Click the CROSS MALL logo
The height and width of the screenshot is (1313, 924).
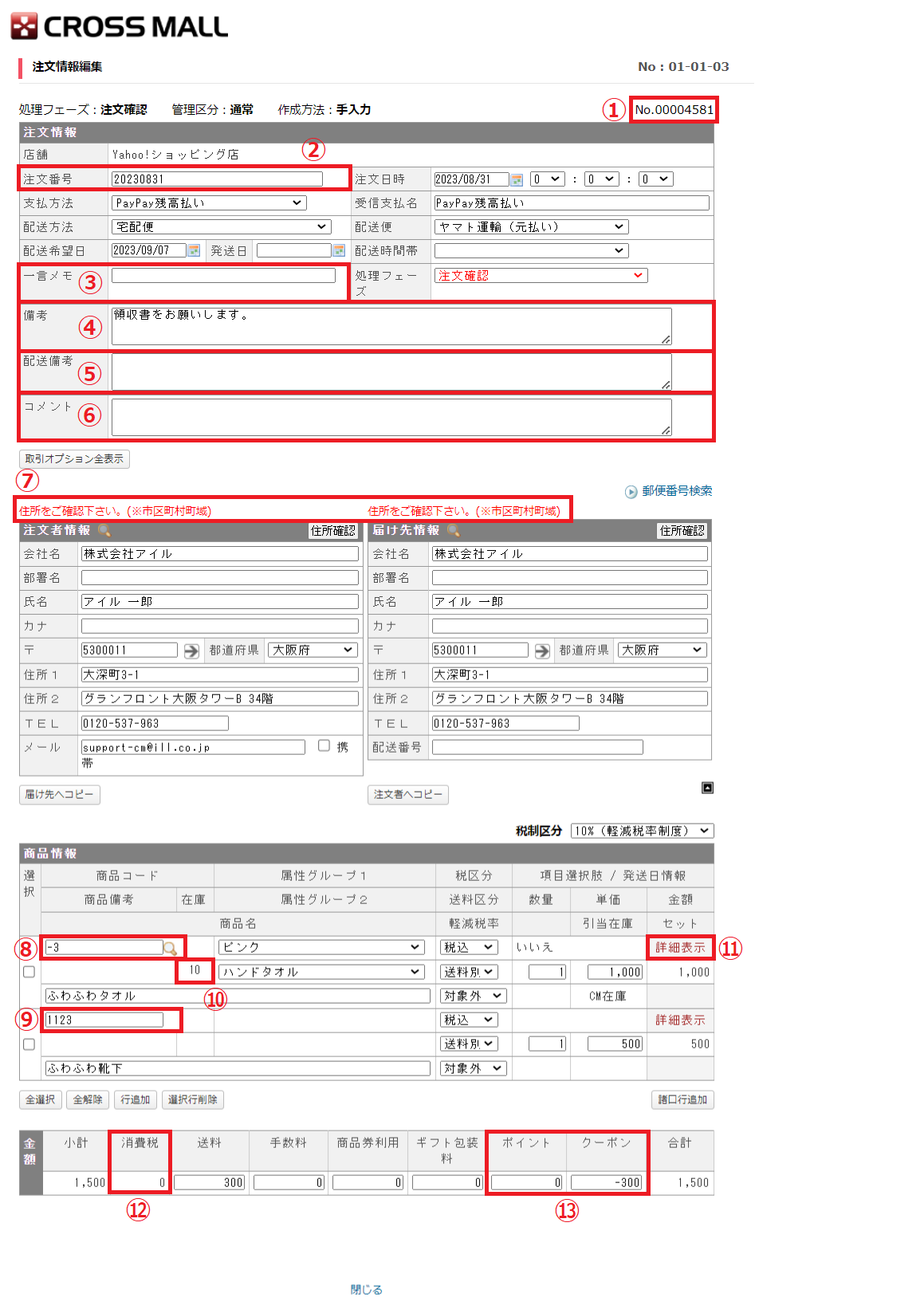tap(119, 26)
